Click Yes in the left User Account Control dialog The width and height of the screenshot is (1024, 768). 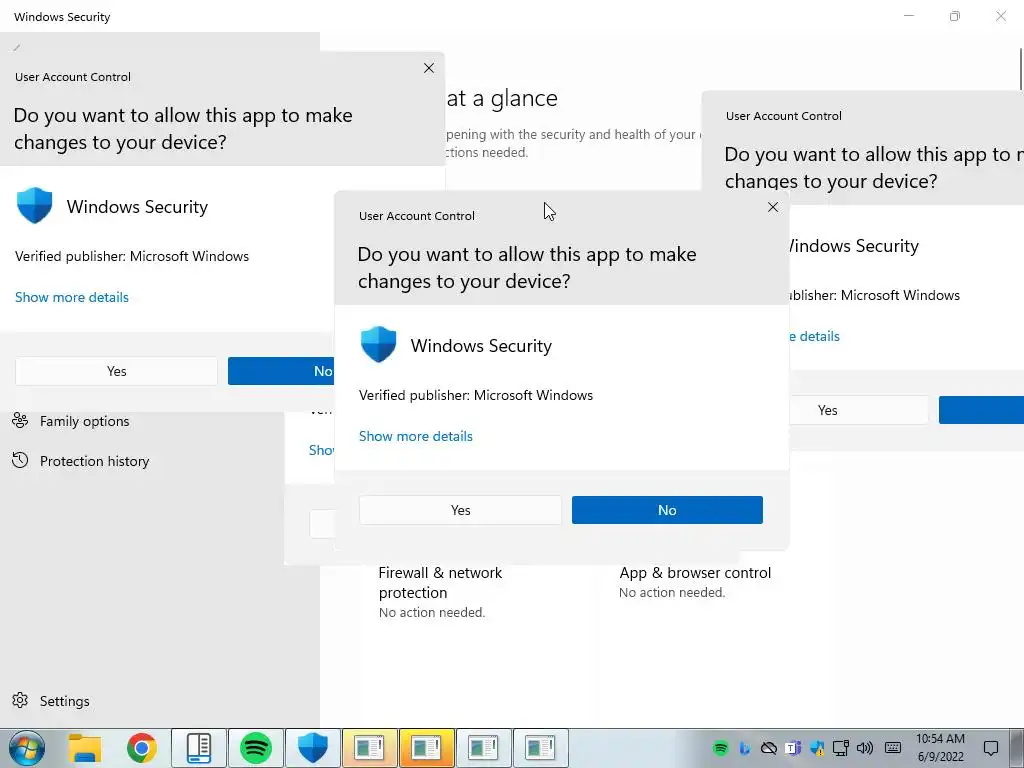click(x=116, y=371)
